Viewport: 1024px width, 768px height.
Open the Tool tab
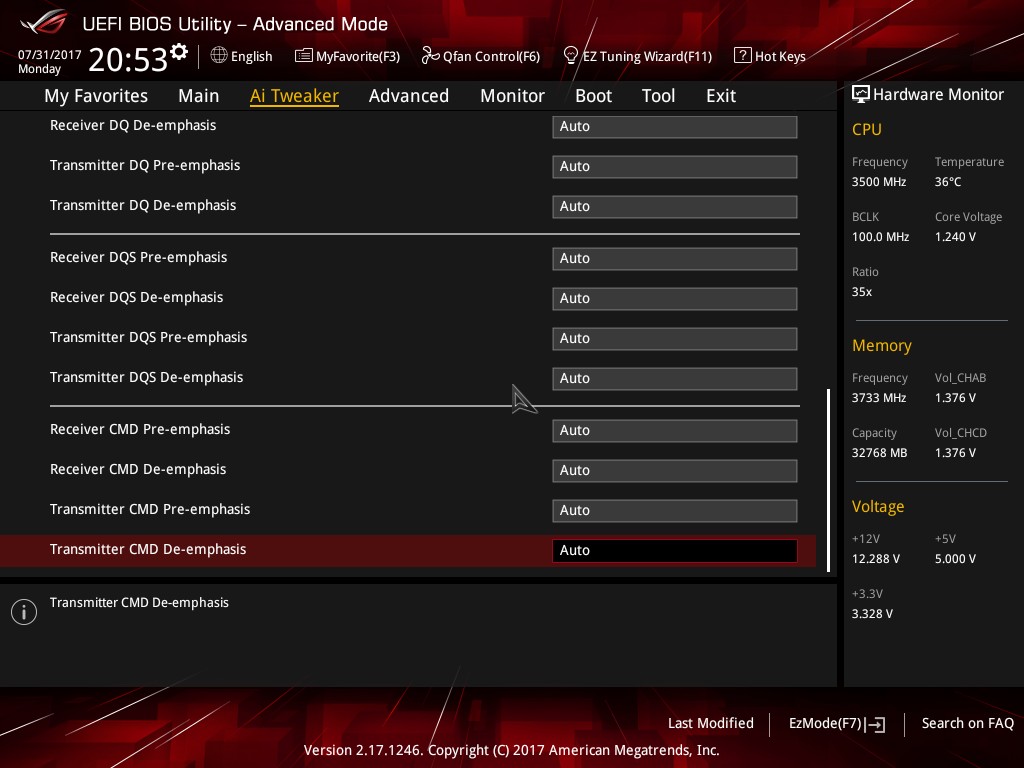pos(658,96)
